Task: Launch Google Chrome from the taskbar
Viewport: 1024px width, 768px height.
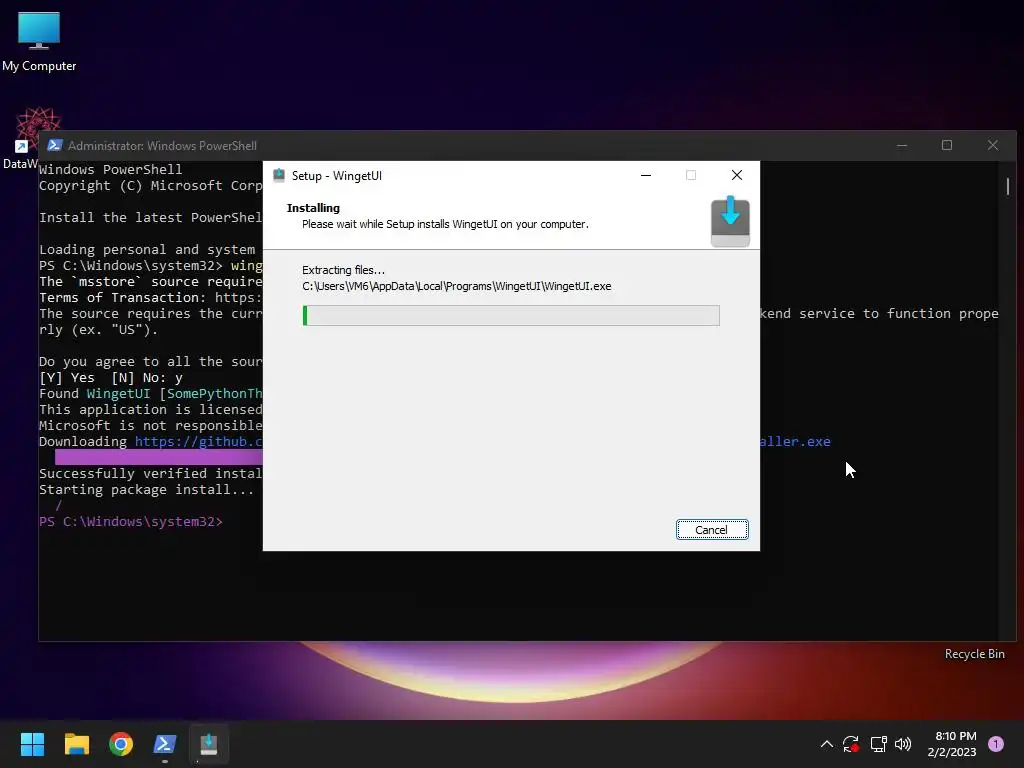Action: (121, 744)
